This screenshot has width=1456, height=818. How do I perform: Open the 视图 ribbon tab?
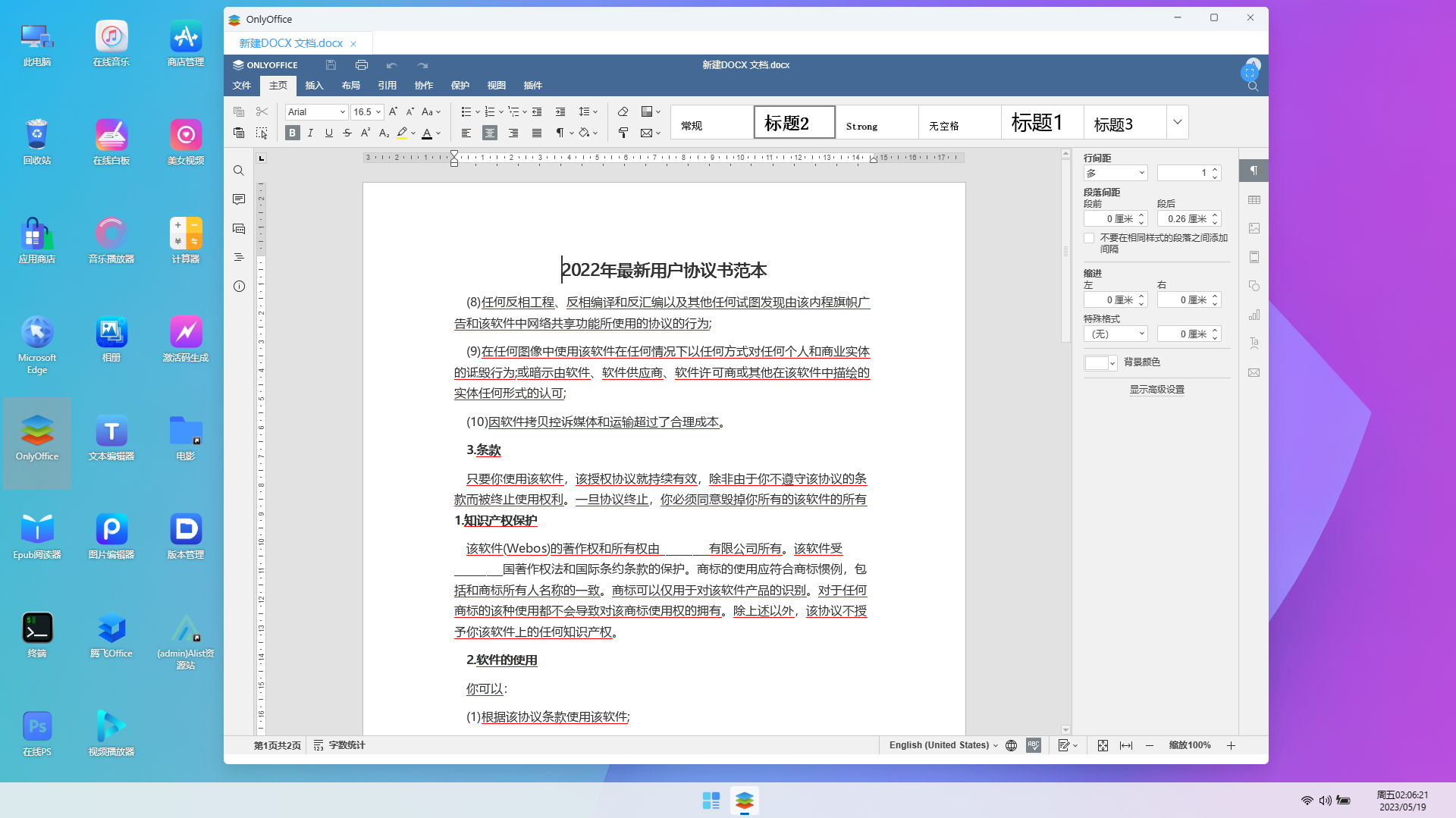point(496,86)
